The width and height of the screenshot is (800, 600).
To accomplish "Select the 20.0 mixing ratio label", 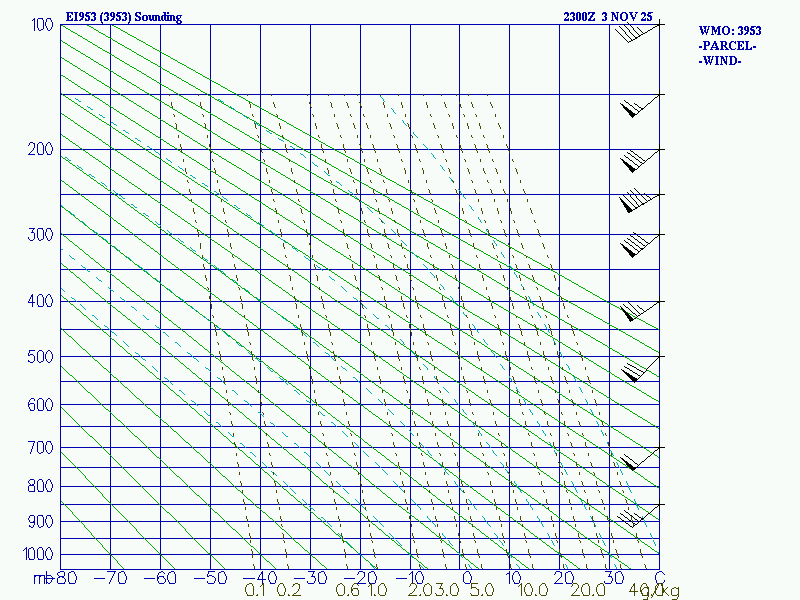I will point(588,590).
